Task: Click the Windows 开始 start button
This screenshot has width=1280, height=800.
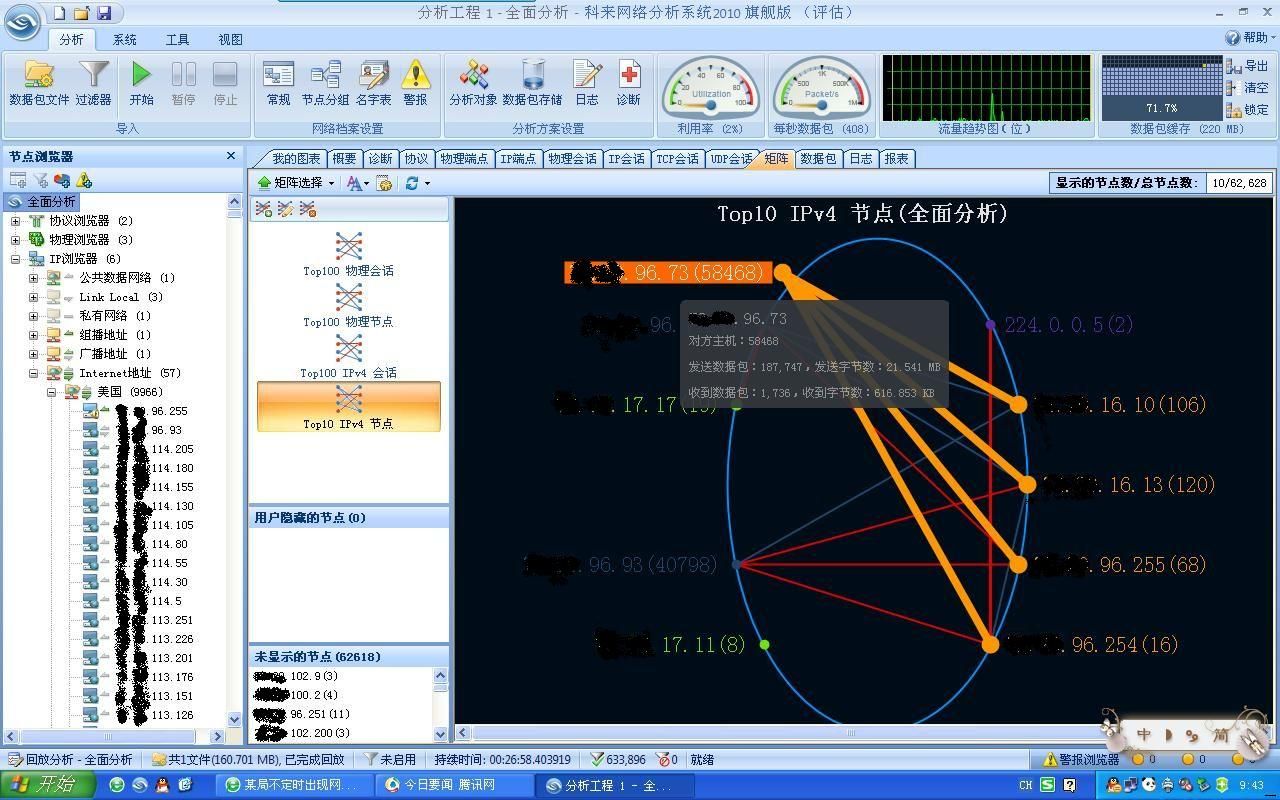Action: tap(47, 785)
